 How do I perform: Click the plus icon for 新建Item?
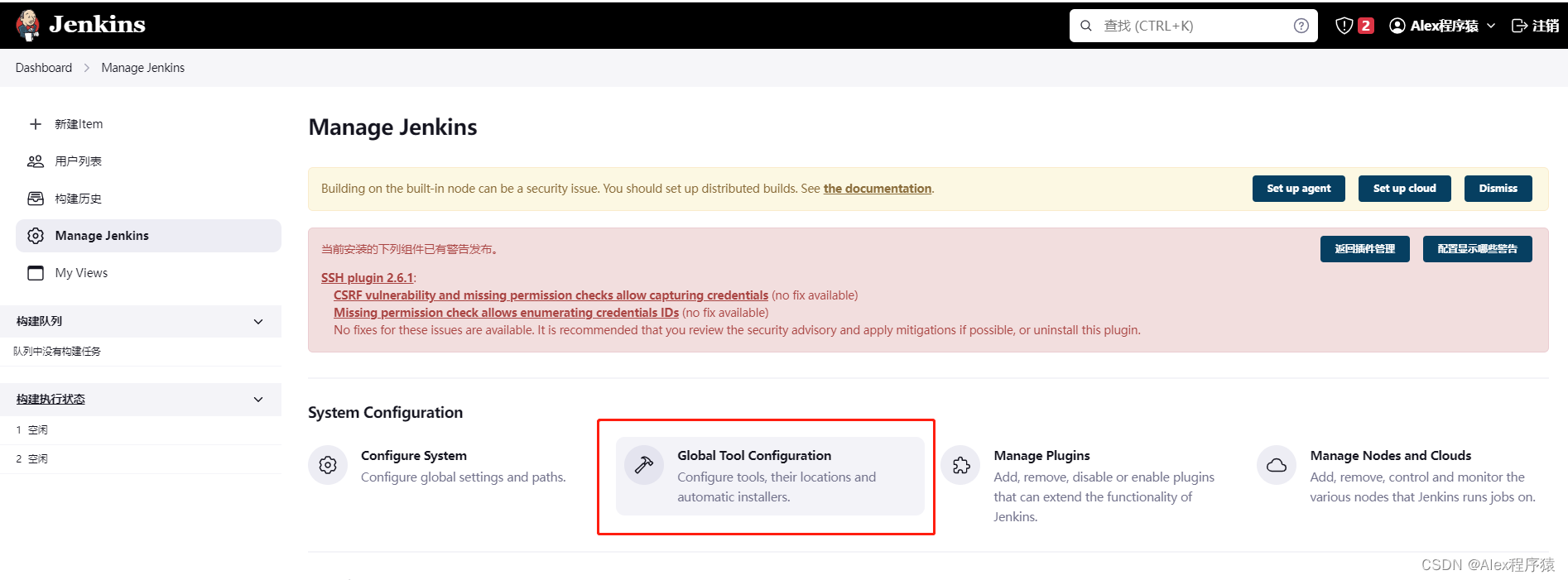[x=36, y=124]
